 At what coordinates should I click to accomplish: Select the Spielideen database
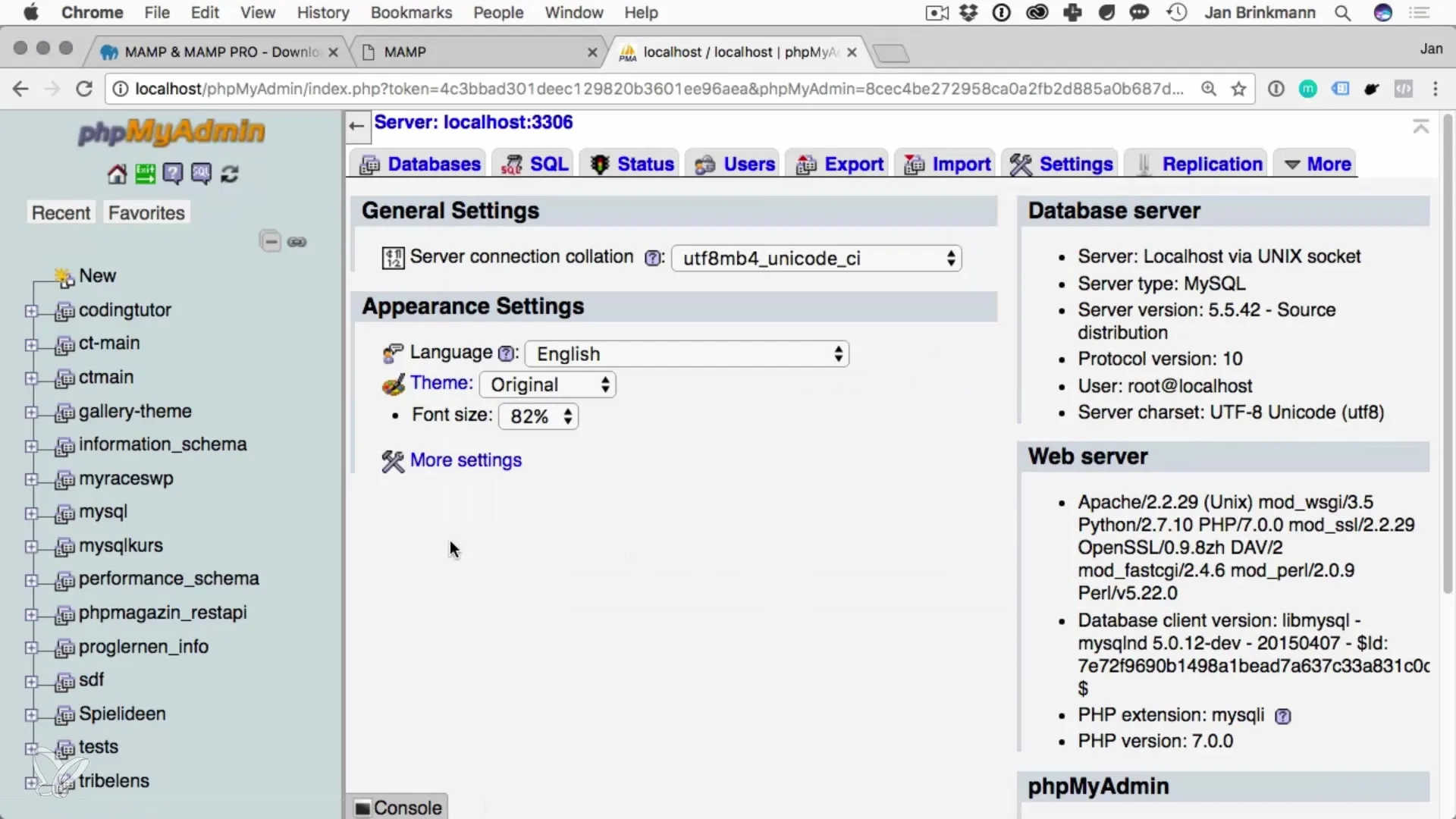[122, 714]
